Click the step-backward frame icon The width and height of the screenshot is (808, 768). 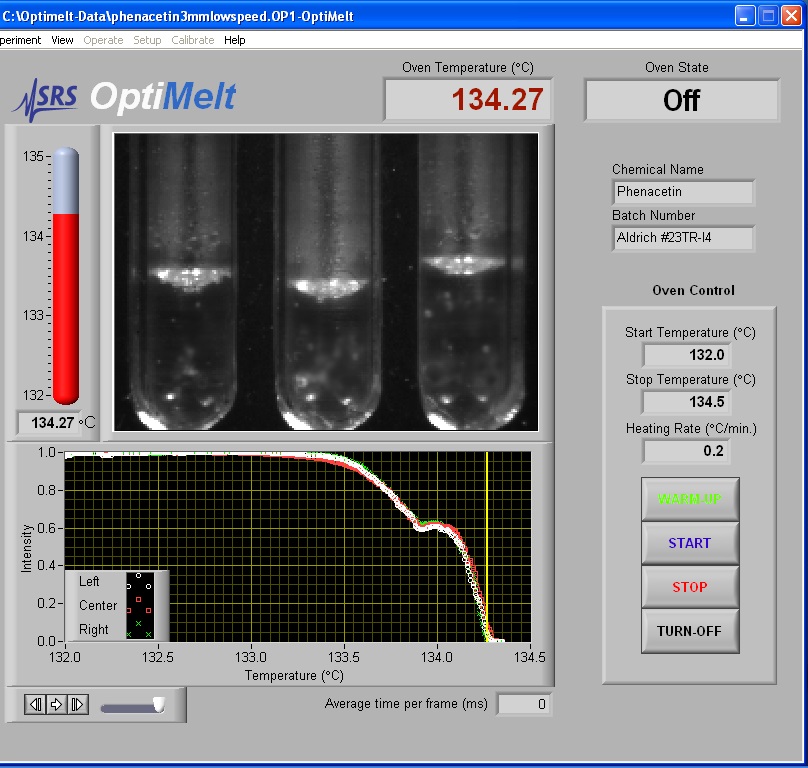[x=35, y=704]
